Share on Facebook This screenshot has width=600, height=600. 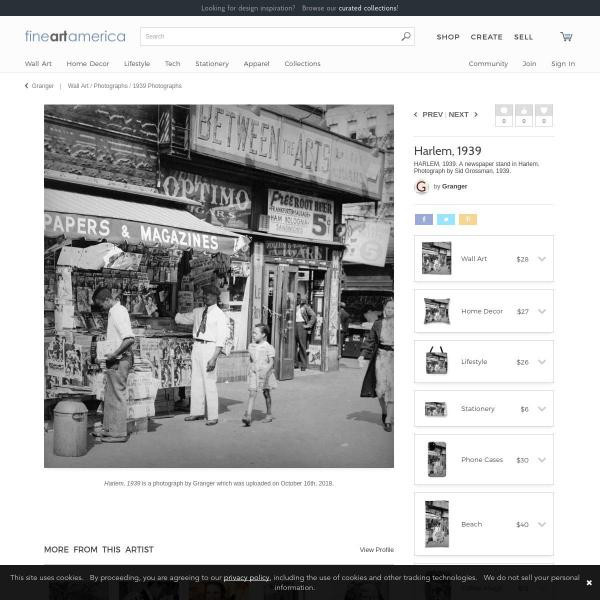(x=423, y=219)
